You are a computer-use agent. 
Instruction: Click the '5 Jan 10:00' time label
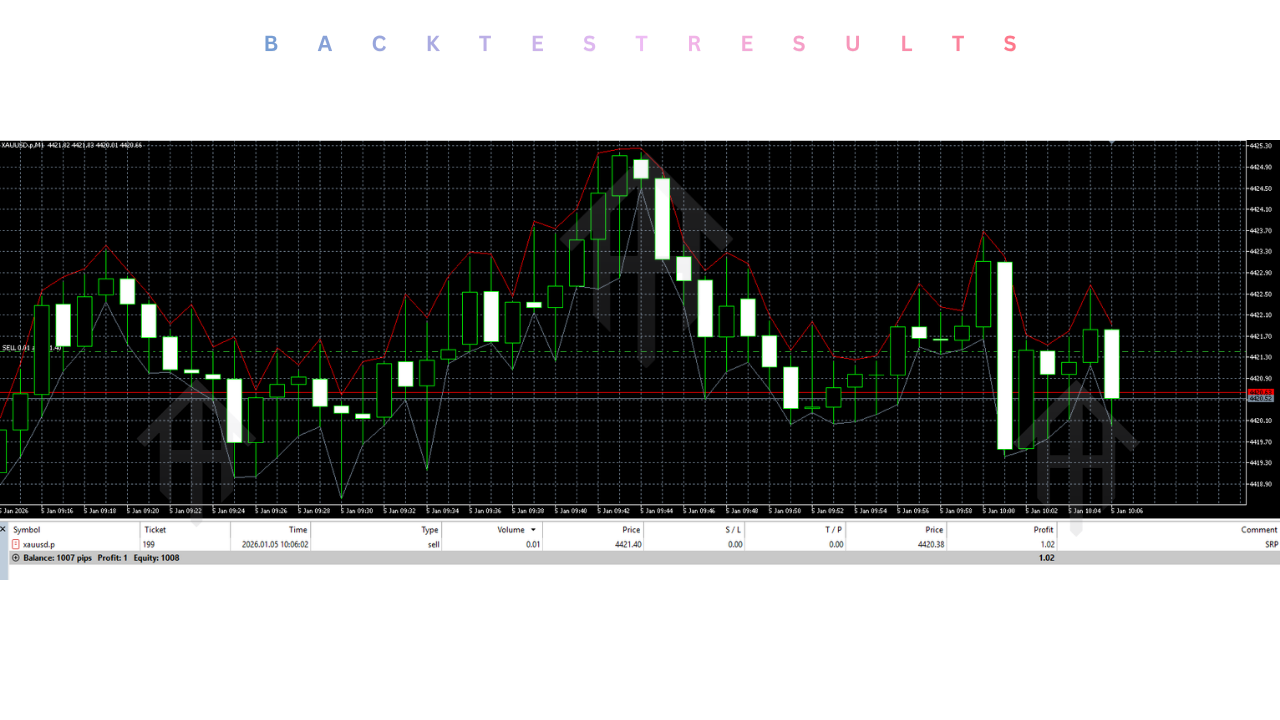pos(999,510)
